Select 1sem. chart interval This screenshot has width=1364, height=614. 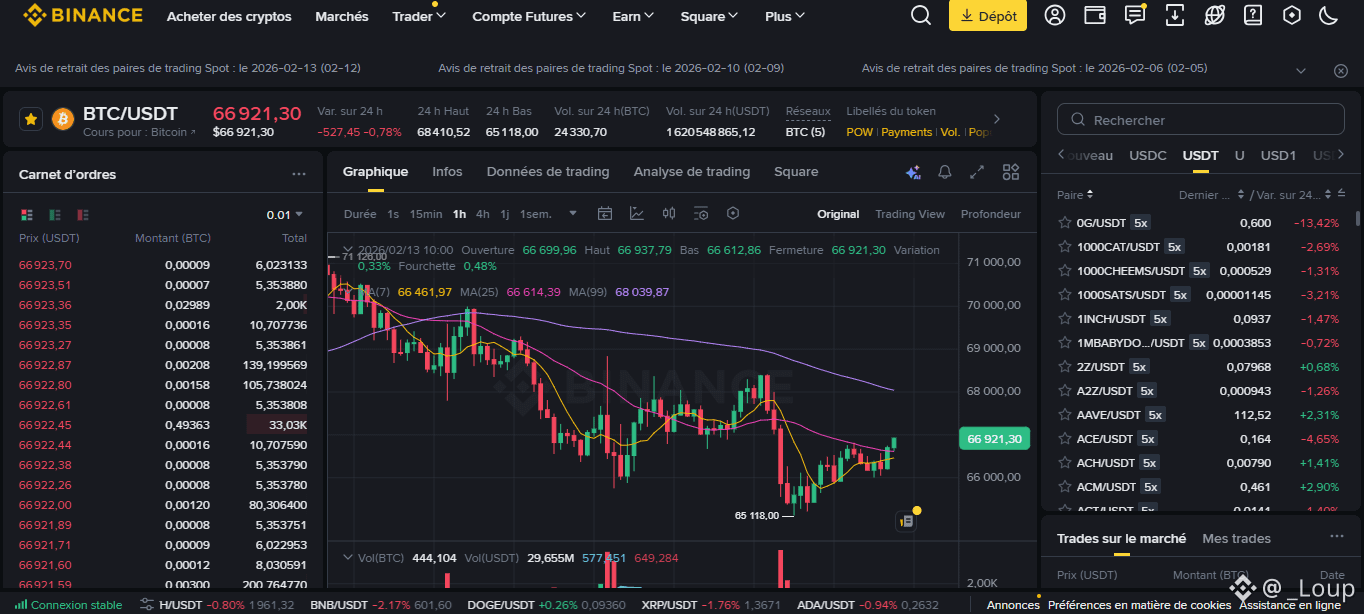536,214
